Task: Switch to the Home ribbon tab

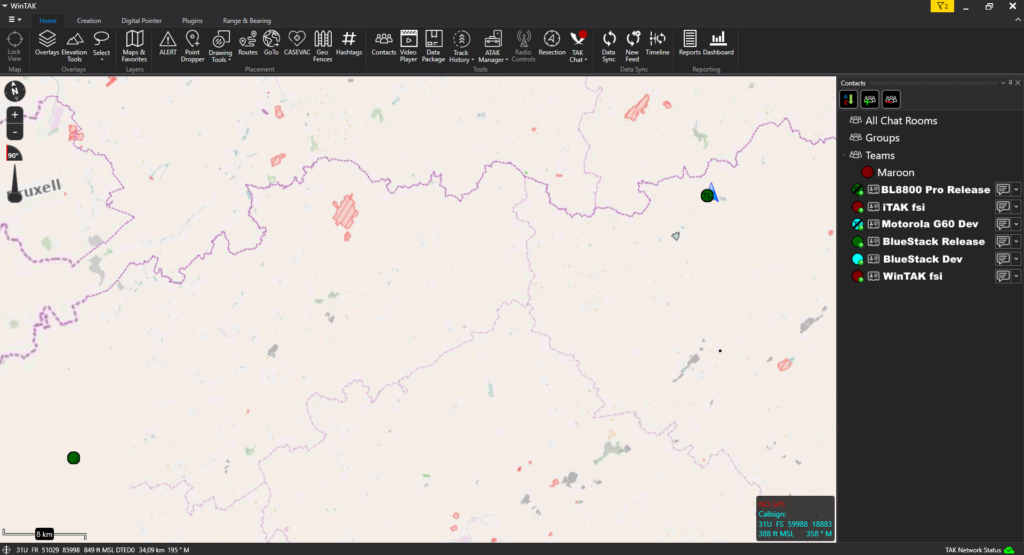Action: point(48,20)
